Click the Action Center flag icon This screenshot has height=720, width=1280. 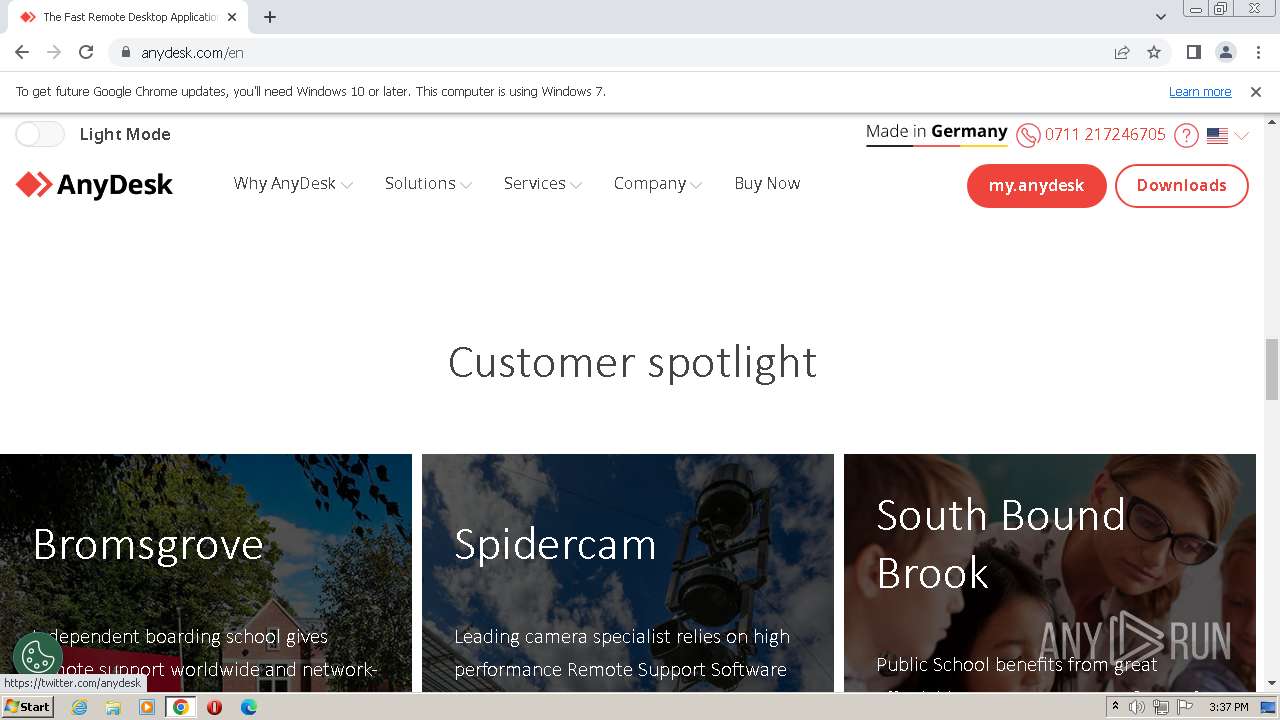point(1185,707)
